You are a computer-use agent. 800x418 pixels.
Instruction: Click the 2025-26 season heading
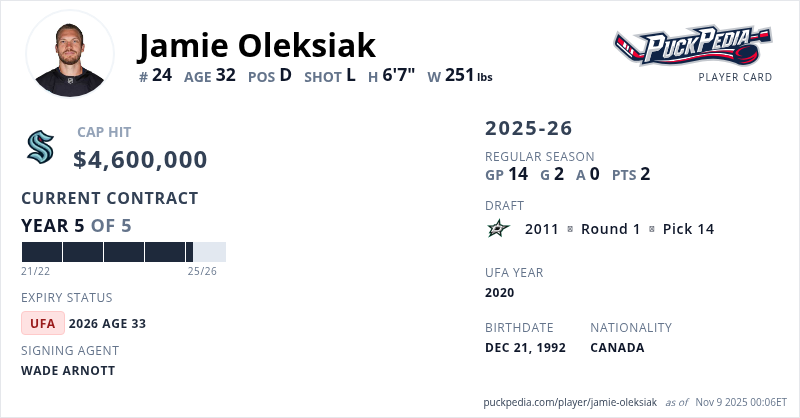pyautogui.click(x=529, y=128)
